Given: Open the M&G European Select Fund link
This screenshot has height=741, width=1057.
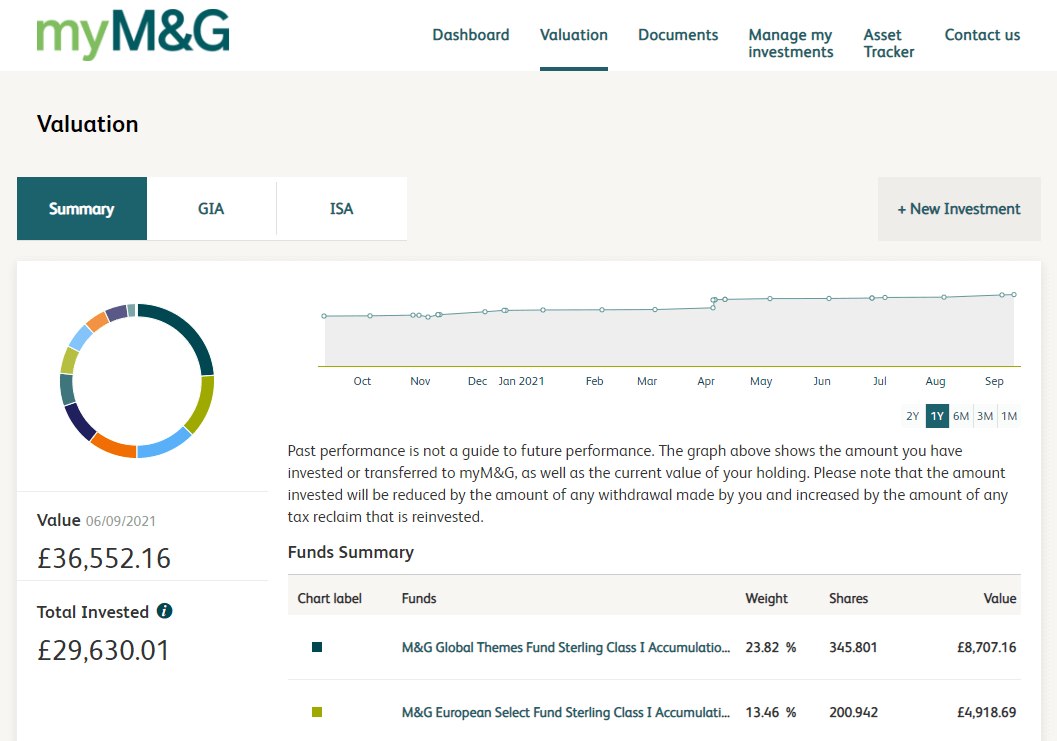Looking at the screenshot, I should [566, 712].
